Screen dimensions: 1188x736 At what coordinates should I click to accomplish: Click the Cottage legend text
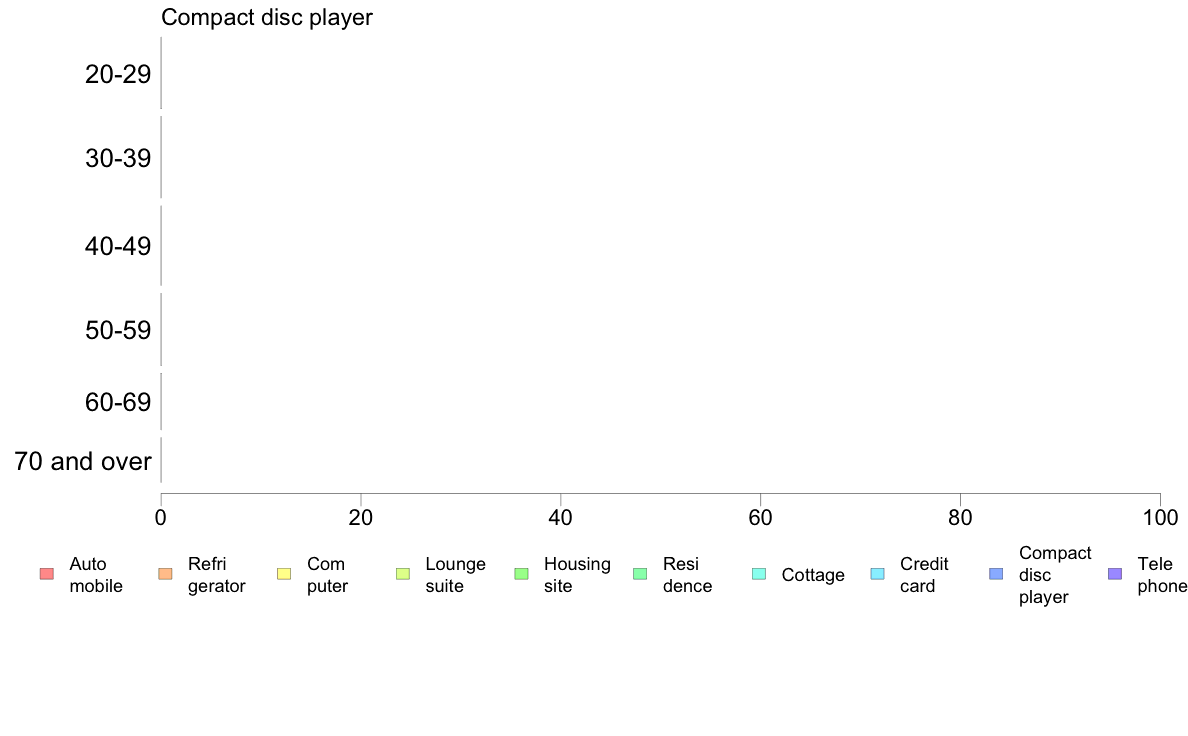coord(813,575)
